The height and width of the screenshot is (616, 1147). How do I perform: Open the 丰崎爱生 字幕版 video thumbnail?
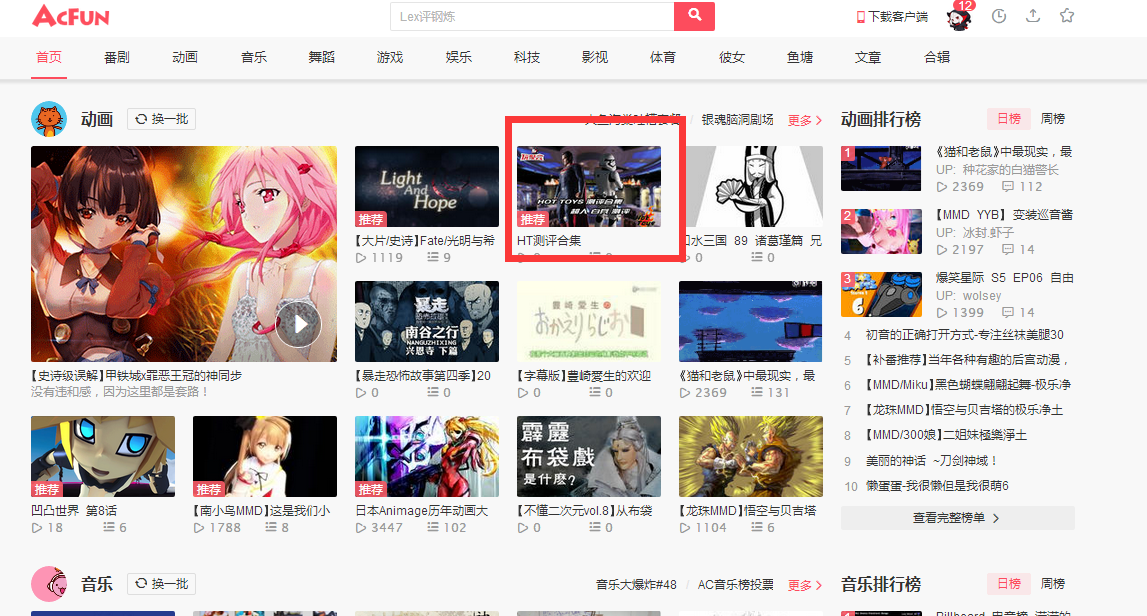589,321
